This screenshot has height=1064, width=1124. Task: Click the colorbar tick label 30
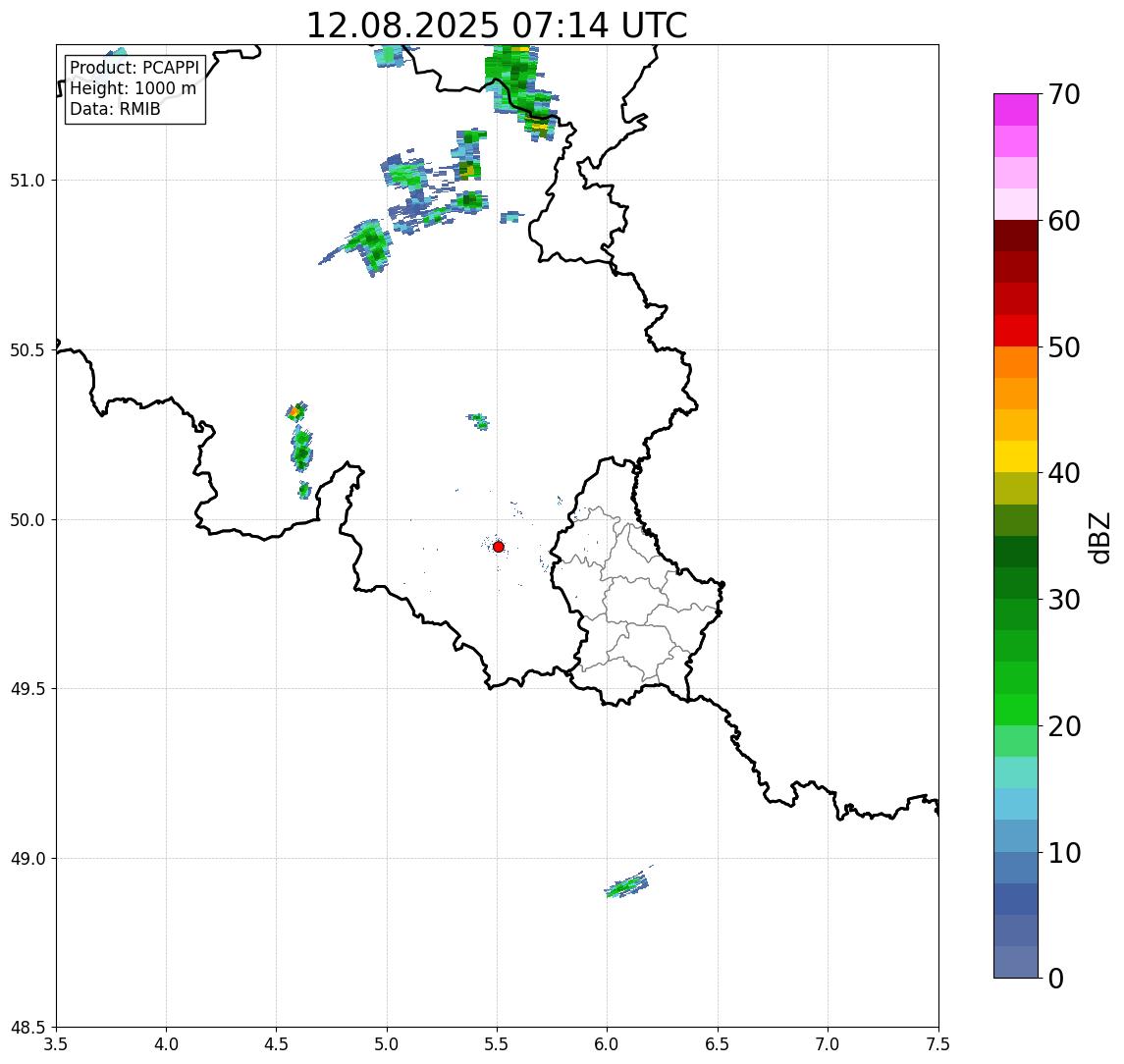pyautogui.click(x=1064, y=600)
